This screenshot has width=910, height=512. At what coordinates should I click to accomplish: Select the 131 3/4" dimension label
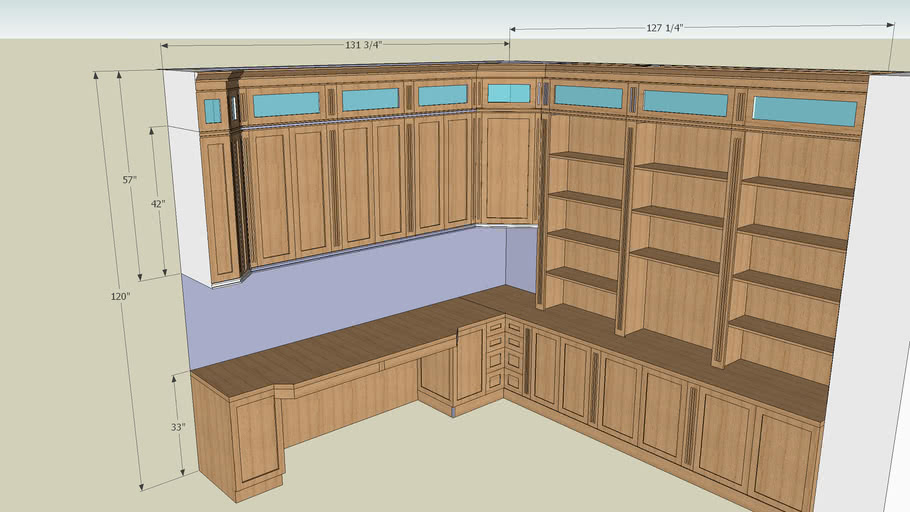[364, 45]
